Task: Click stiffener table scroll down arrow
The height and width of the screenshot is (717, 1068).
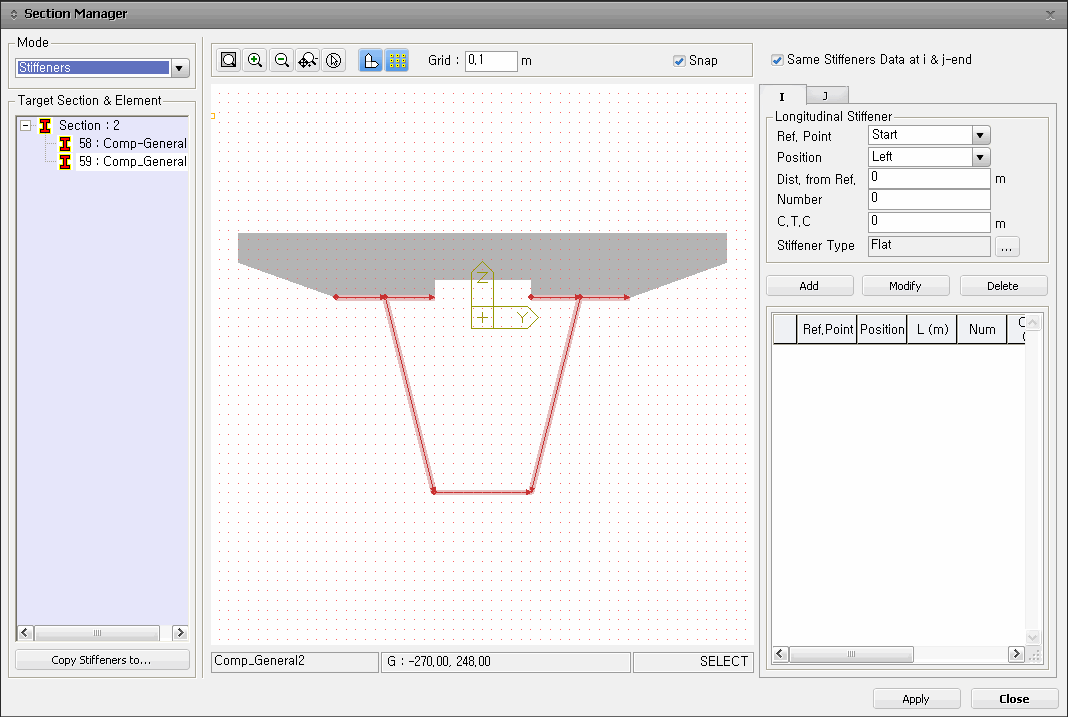Action: [x=1033, y=637]
